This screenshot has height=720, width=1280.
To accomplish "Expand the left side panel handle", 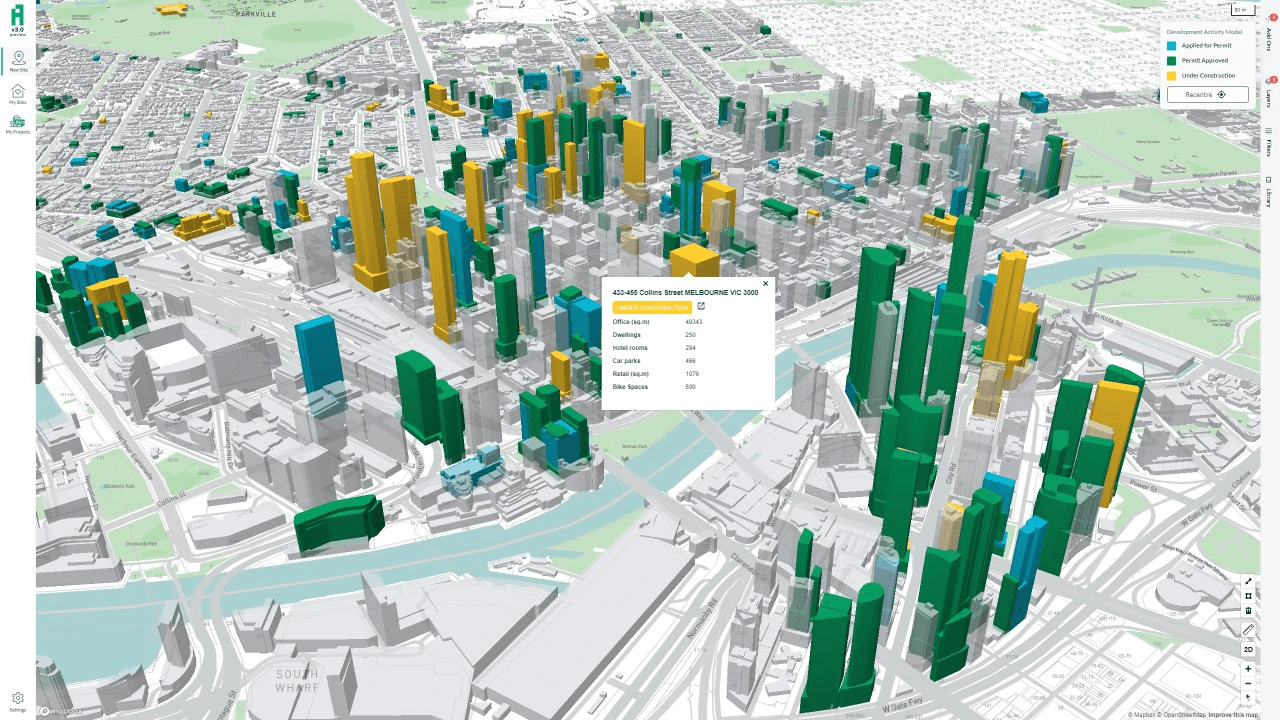I will point(39,360).
